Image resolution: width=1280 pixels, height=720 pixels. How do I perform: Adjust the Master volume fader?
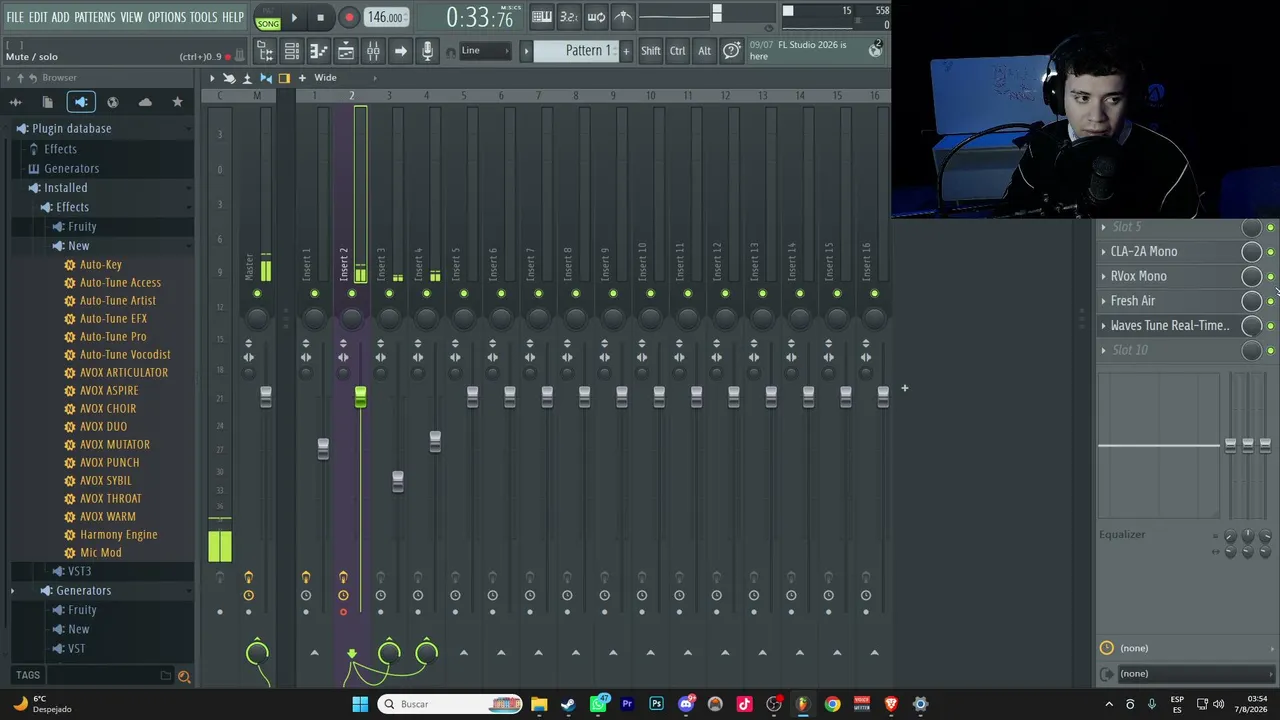pyautogui.click(x=266, y=397)
